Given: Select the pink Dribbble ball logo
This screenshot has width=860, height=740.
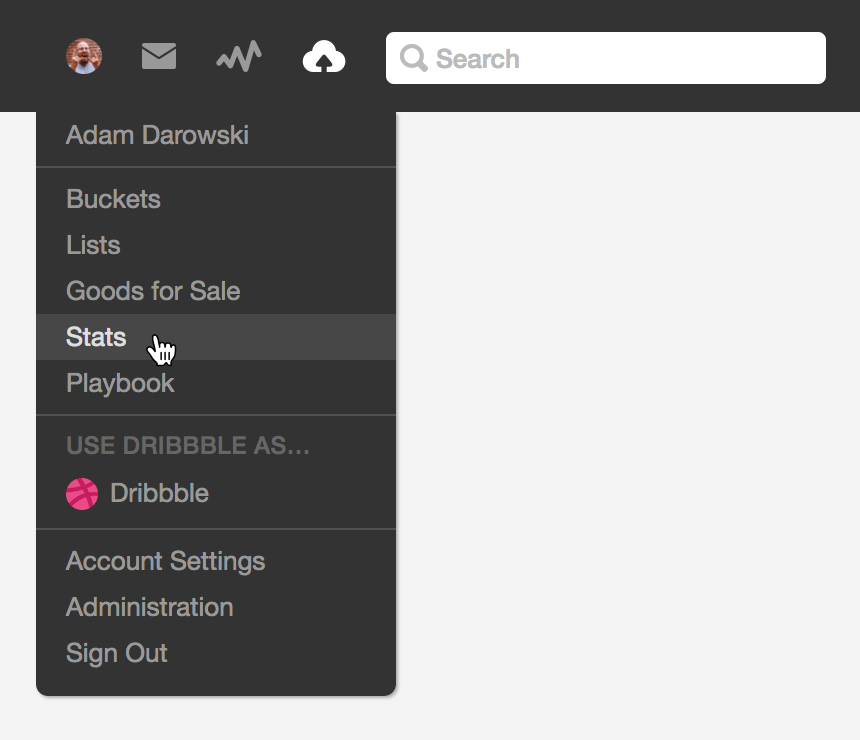Looking at the screenshot, I should [x=82, y=494].
